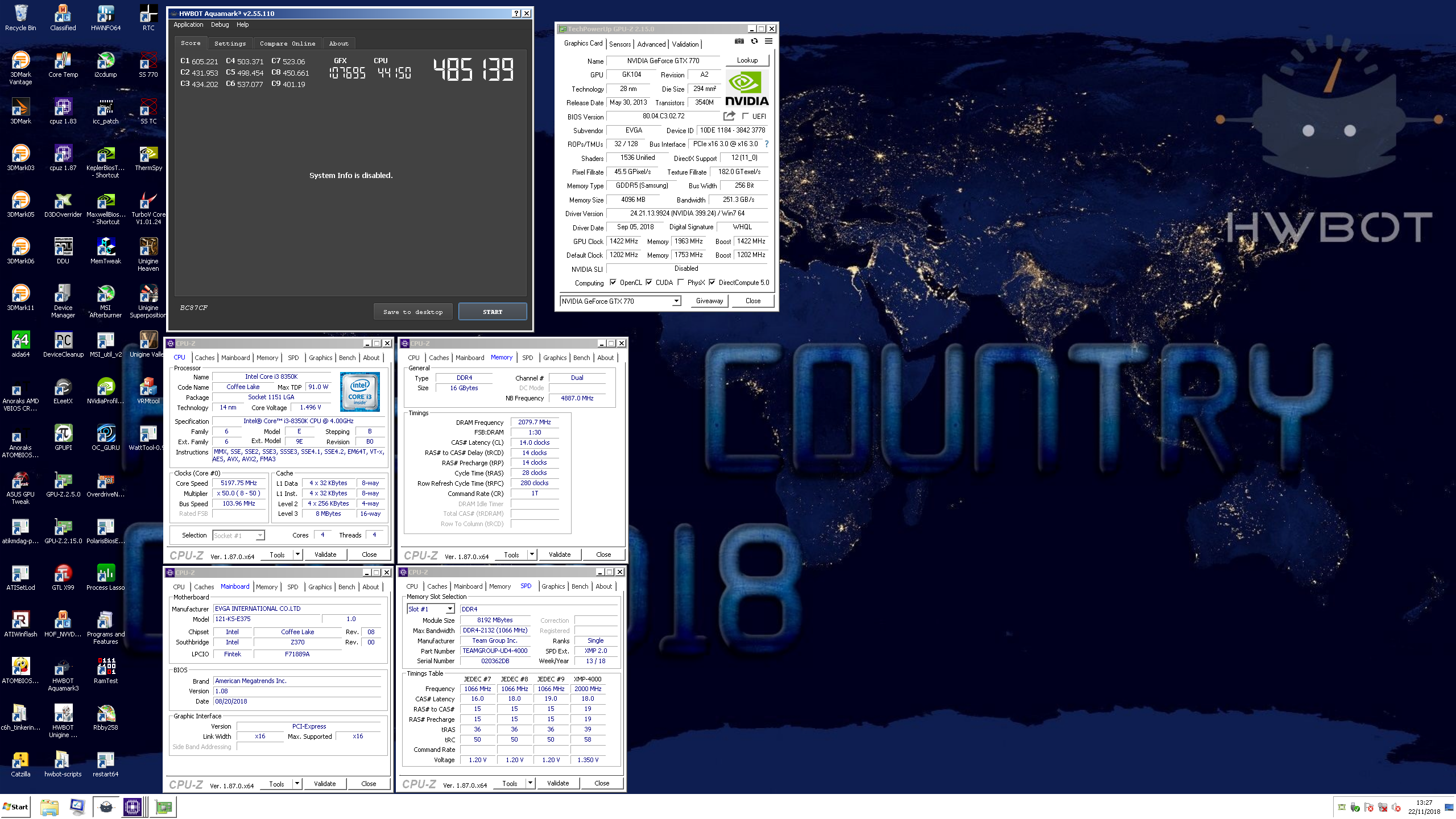Open the HWBOT Aquamark3 desktop icon
1456x819 pixels.
63,674
